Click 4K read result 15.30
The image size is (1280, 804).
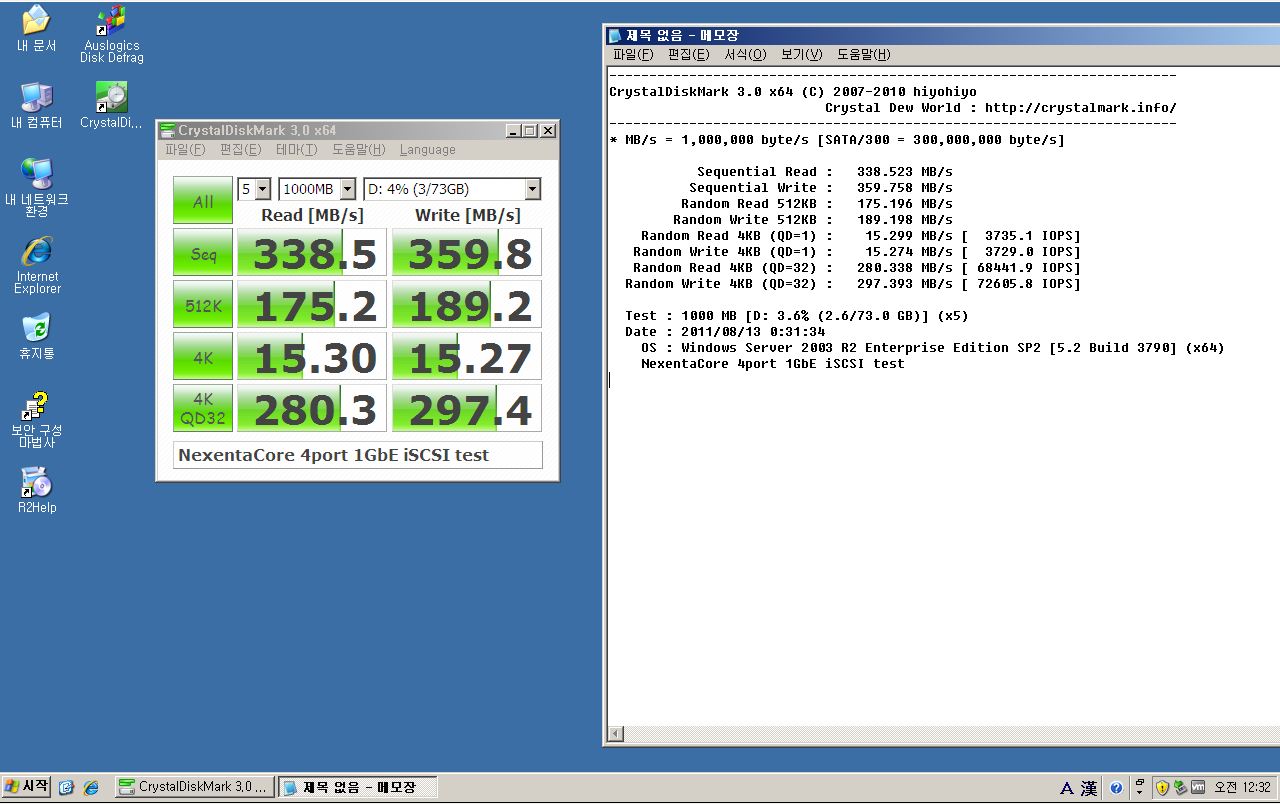312,357
